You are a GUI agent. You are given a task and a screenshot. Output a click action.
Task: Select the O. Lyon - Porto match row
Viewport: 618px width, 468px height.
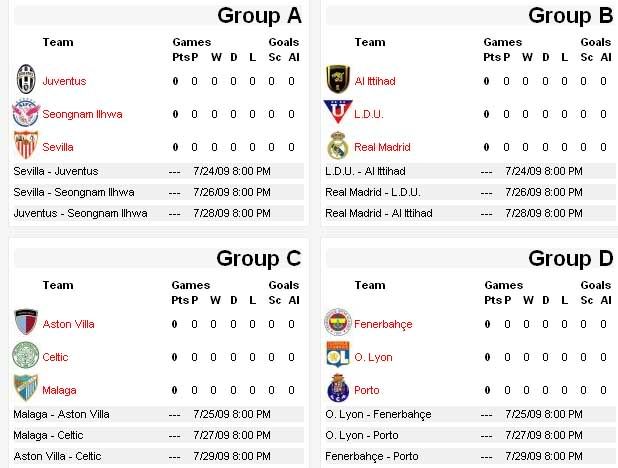coord(470,435)
